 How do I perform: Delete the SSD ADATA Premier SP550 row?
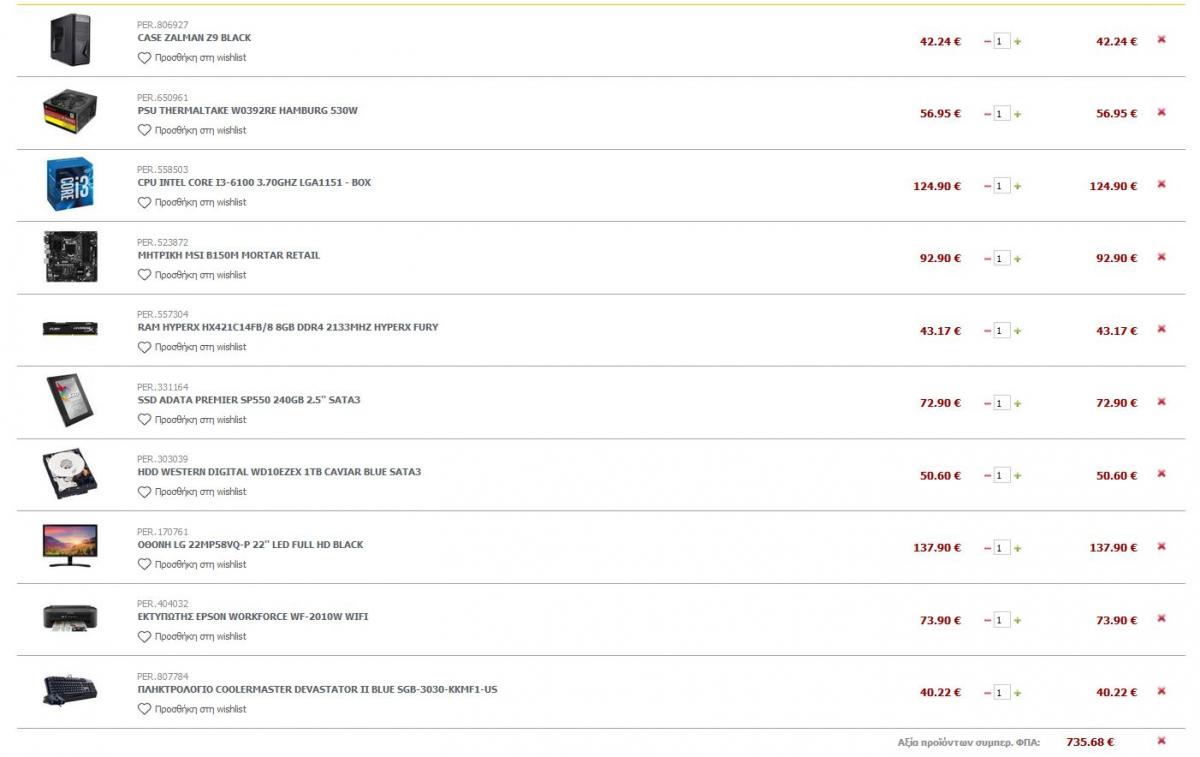coord(1161,402)
